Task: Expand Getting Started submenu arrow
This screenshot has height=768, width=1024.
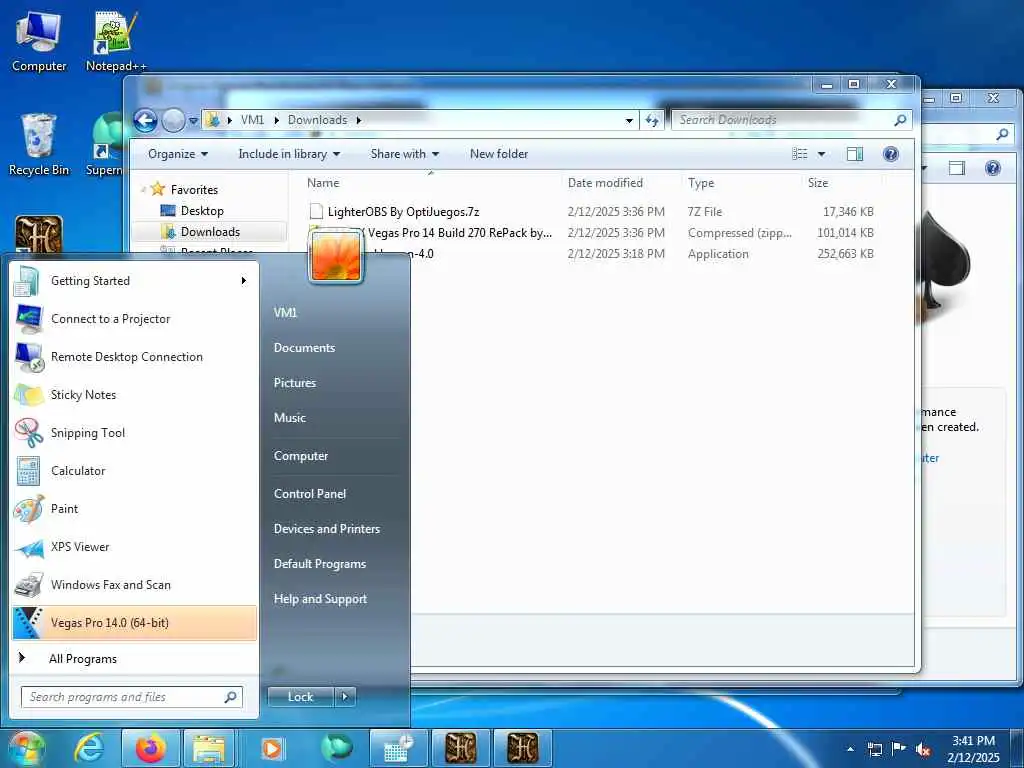Action: 244,281
